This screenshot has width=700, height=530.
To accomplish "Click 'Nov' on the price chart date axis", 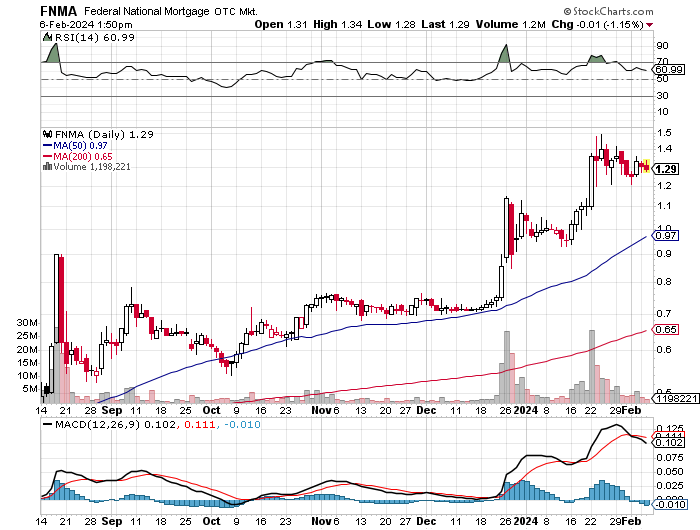I will pyautogui.click(x=321, y=410).
